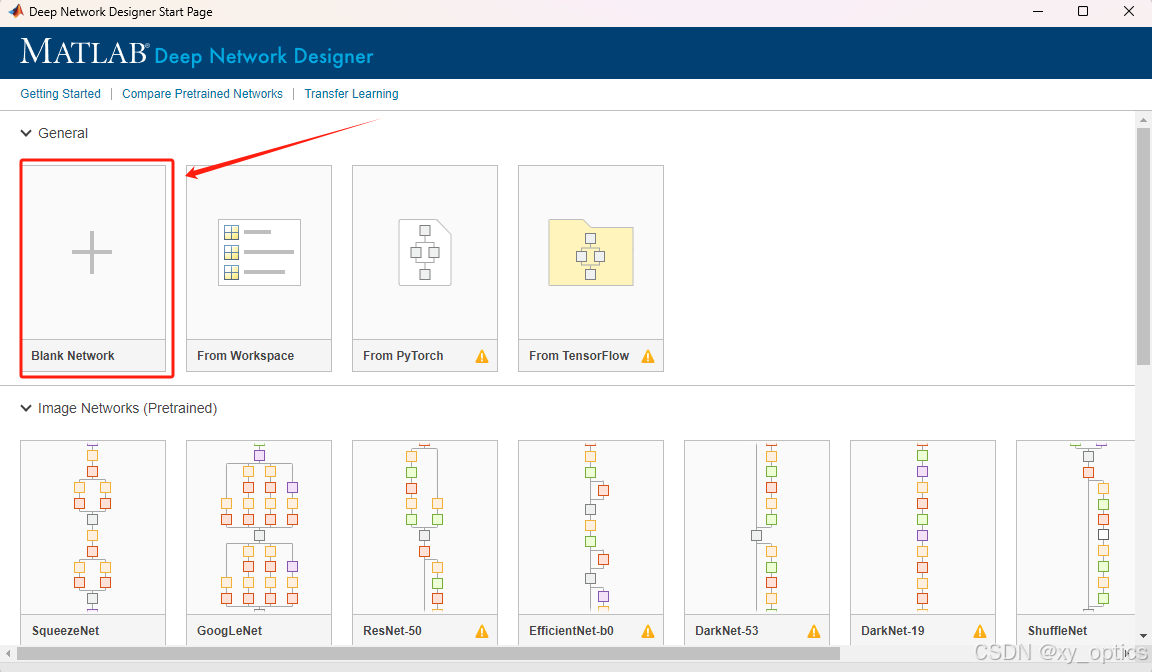Click the ShuffleNet label
Viewport: 1152px width, 672px height.
click(1057, 631)
